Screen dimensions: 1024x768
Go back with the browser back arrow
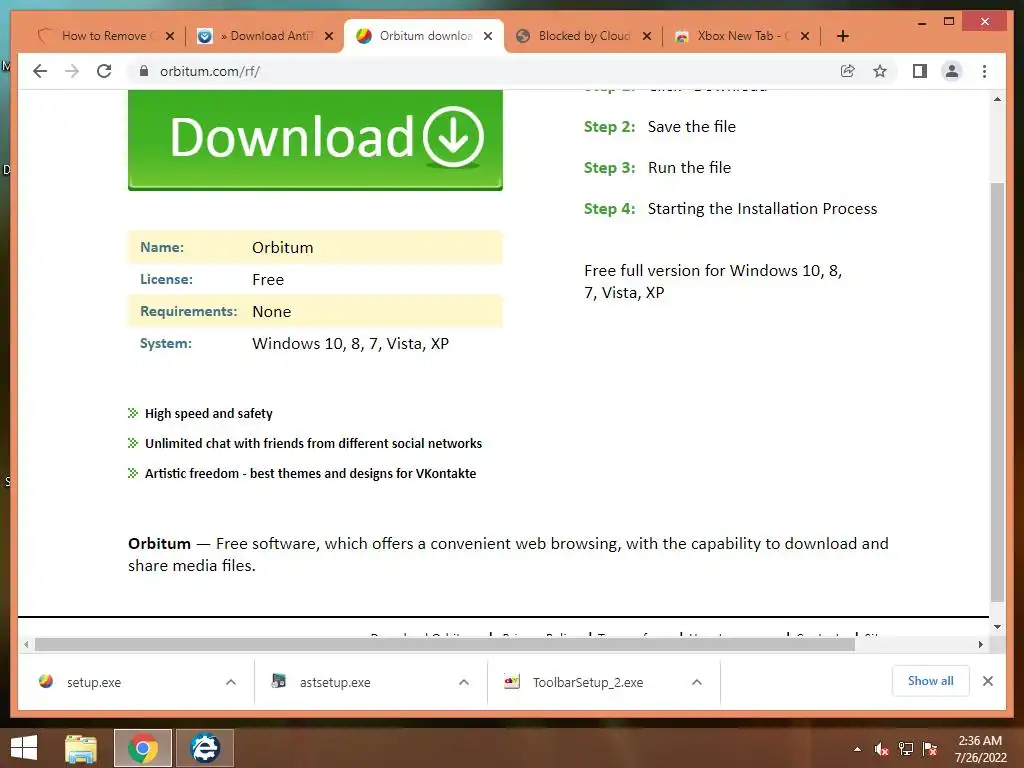40,71
